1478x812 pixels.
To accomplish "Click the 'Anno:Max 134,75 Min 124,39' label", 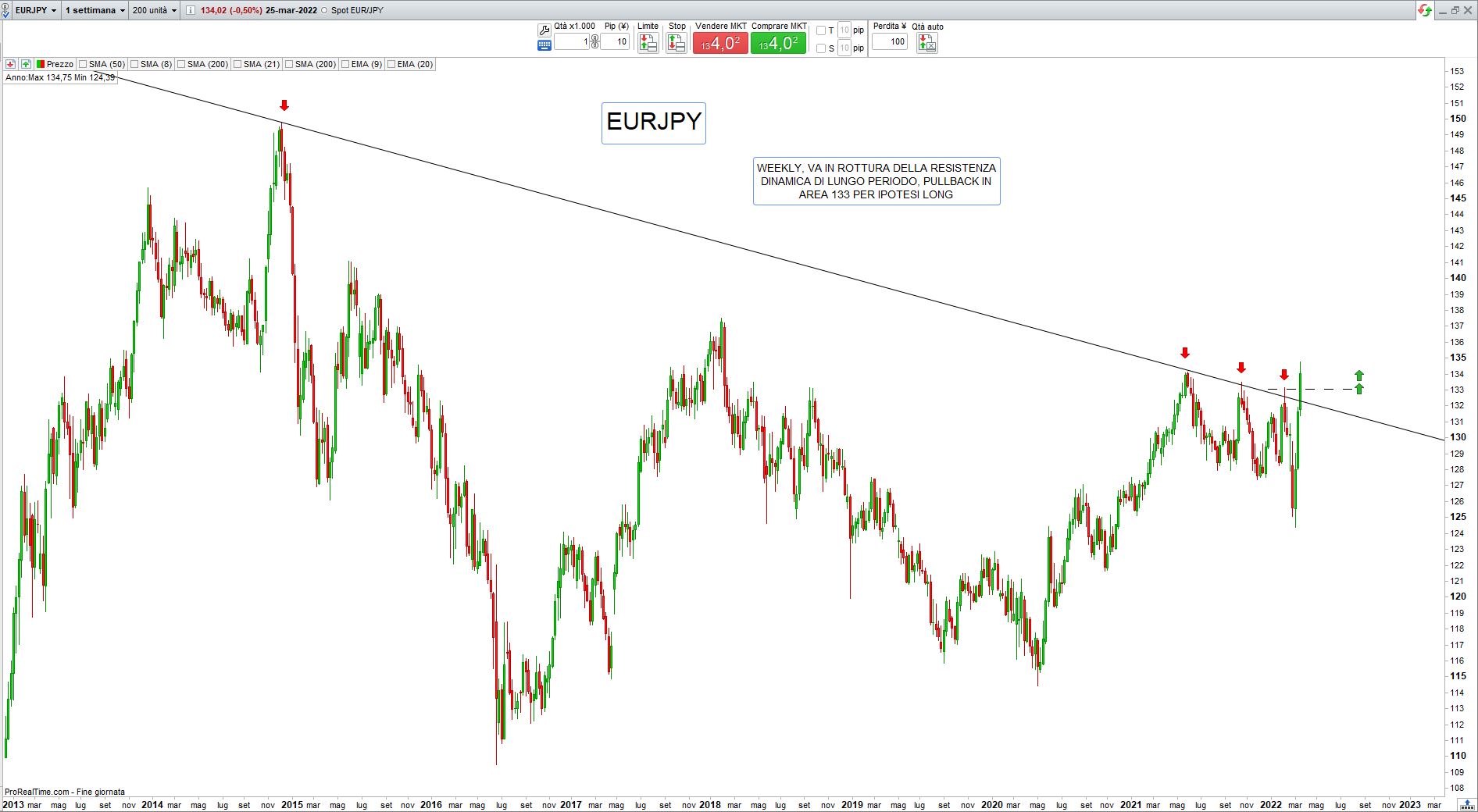I will click(60, 77).
